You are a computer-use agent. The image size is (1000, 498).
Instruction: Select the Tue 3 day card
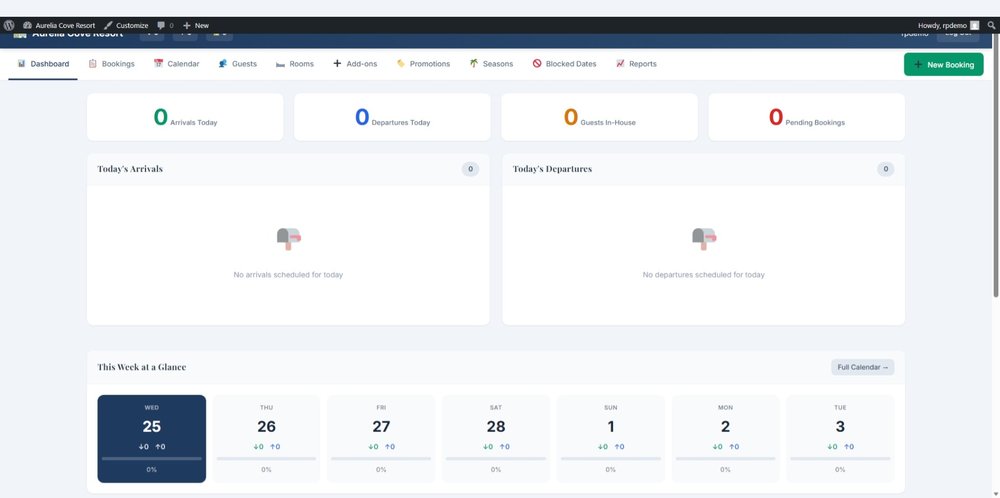click(840, 439)
